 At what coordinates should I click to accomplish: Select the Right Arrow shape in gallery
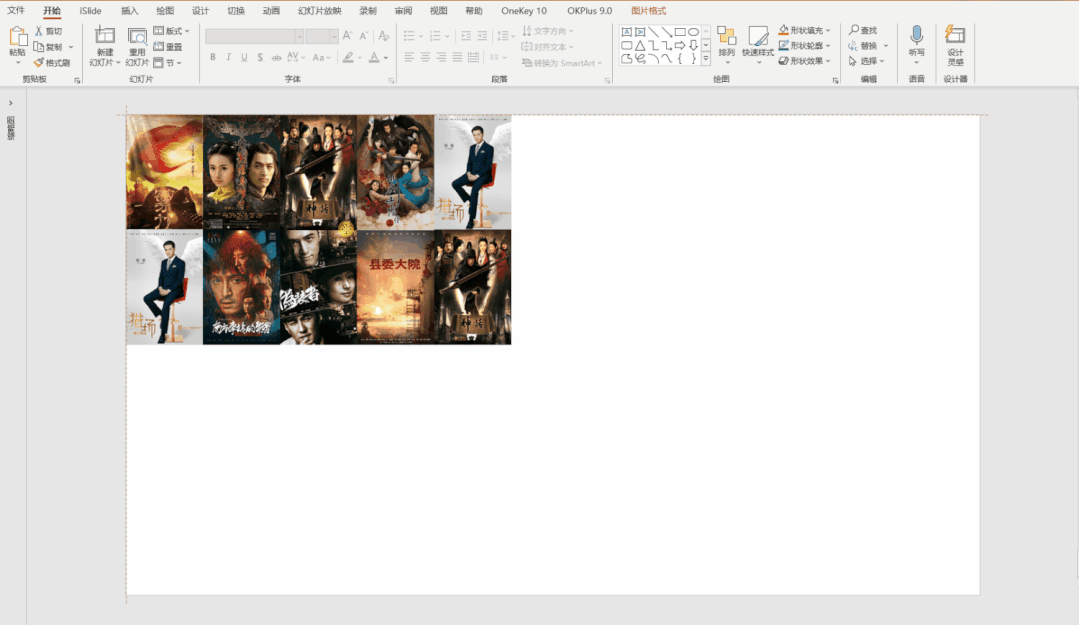tap(680, 45)
